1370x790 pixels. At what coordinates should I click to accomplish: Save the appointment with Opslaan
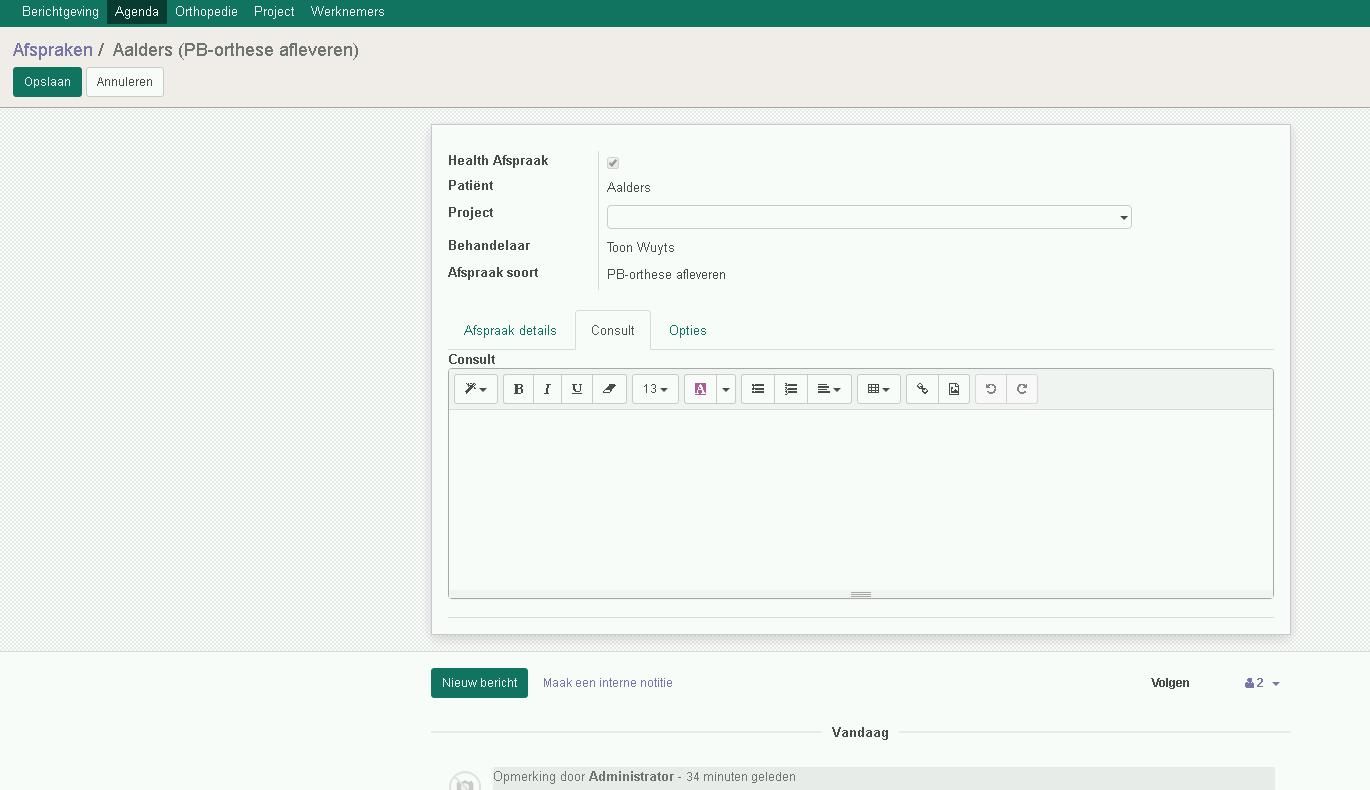click(47, 82)
